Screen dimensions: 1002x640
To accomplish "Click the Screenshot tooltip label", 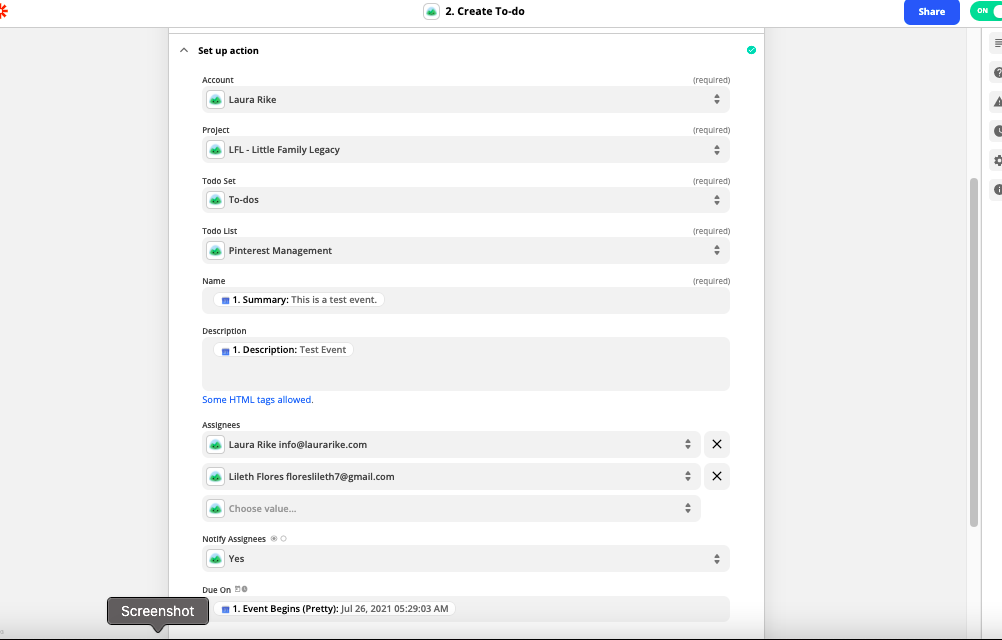I will [x=158, y=611].
